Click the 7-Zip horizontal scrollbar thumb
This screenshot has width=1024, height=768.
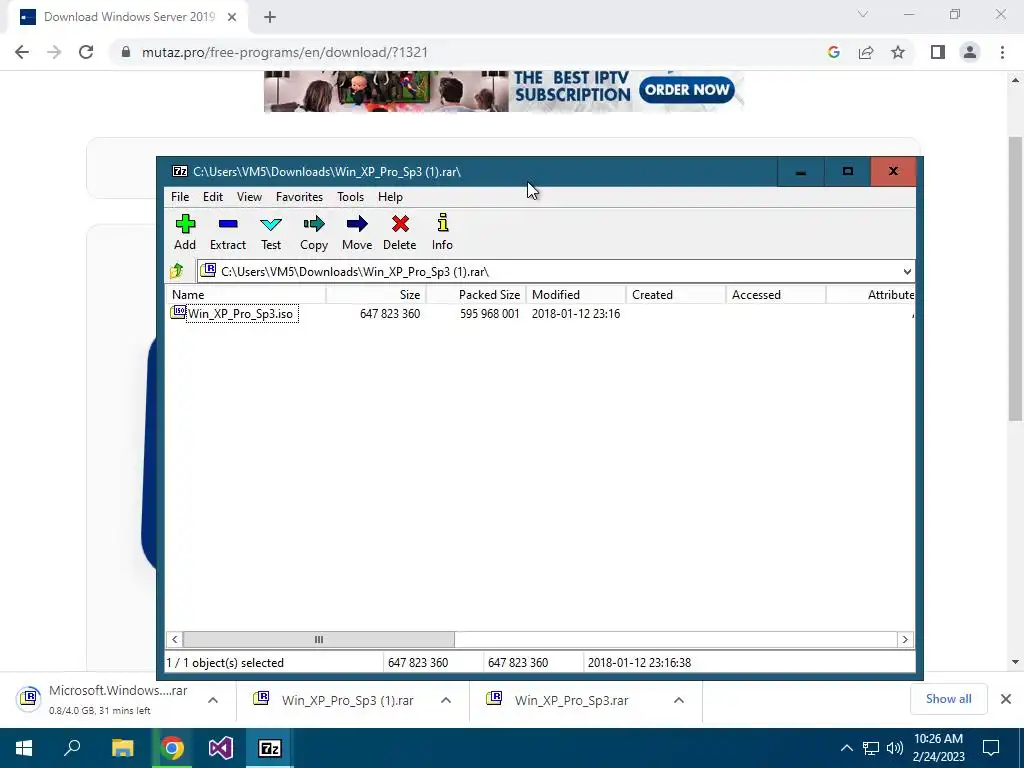coord(319,639)
